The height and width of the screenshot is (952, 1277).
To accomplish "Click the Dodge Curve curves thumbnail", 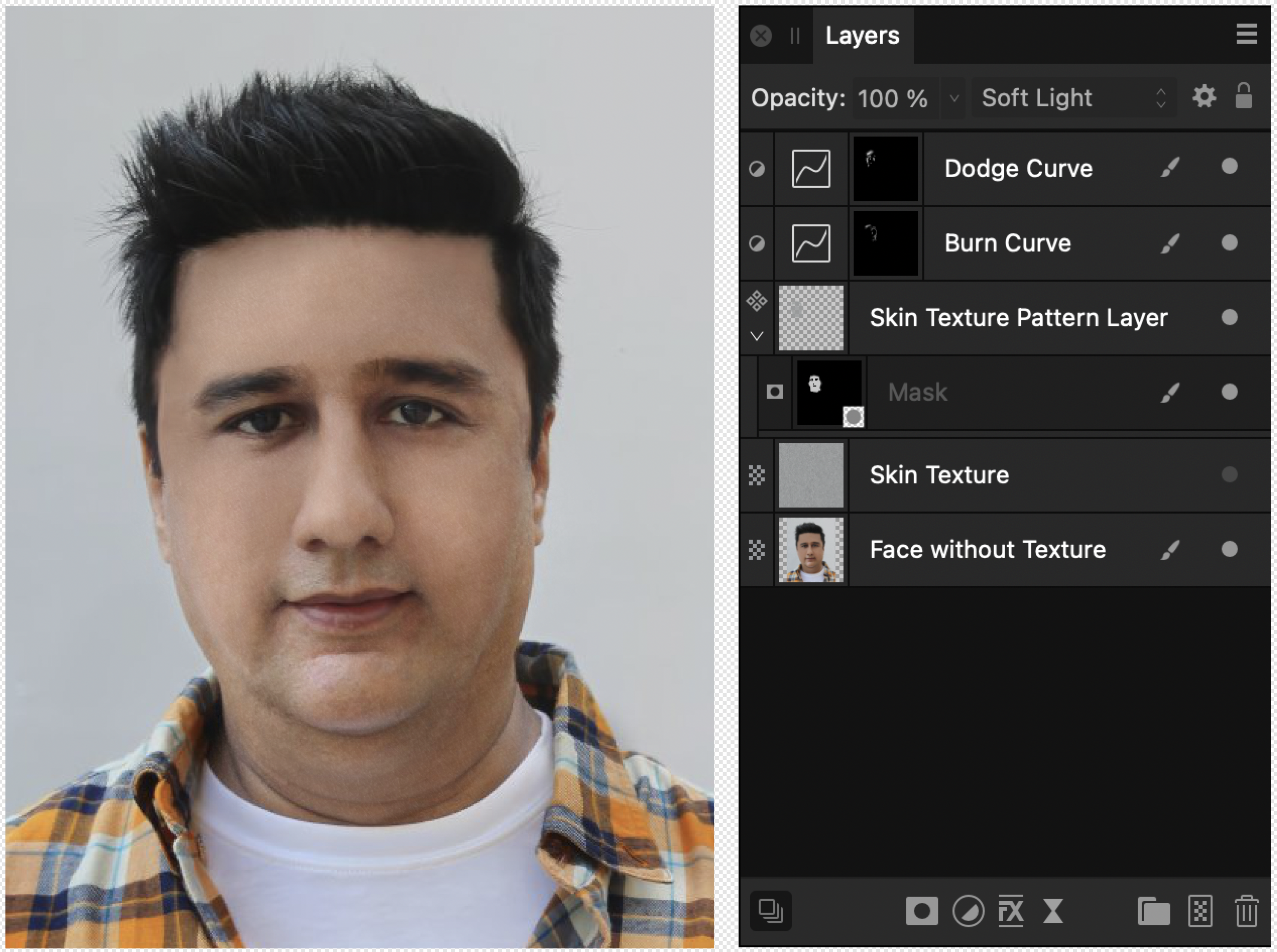I will (811, 169).
